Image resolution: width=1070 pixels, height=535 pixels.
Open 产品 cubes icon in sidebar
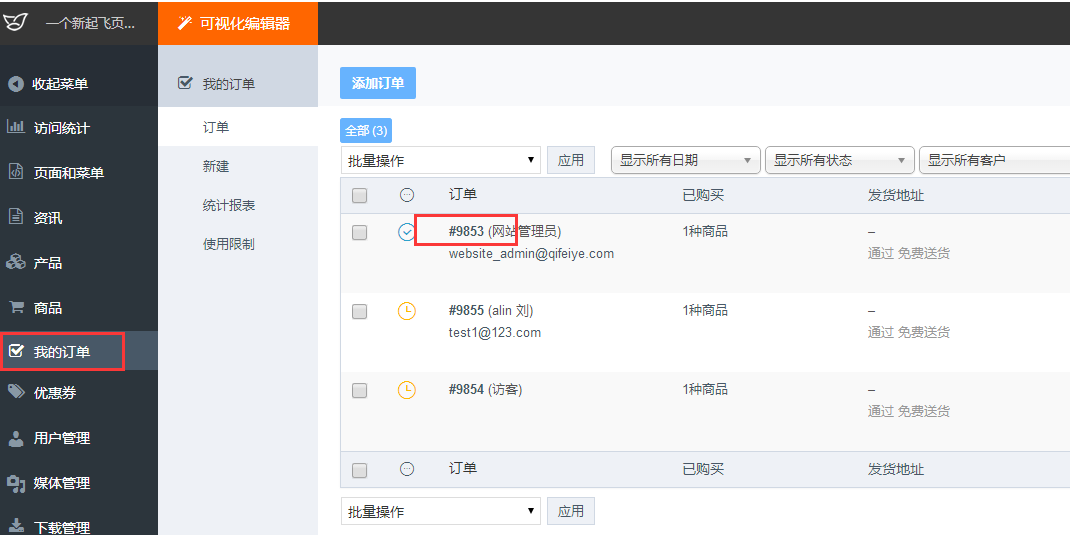[16, 262]
